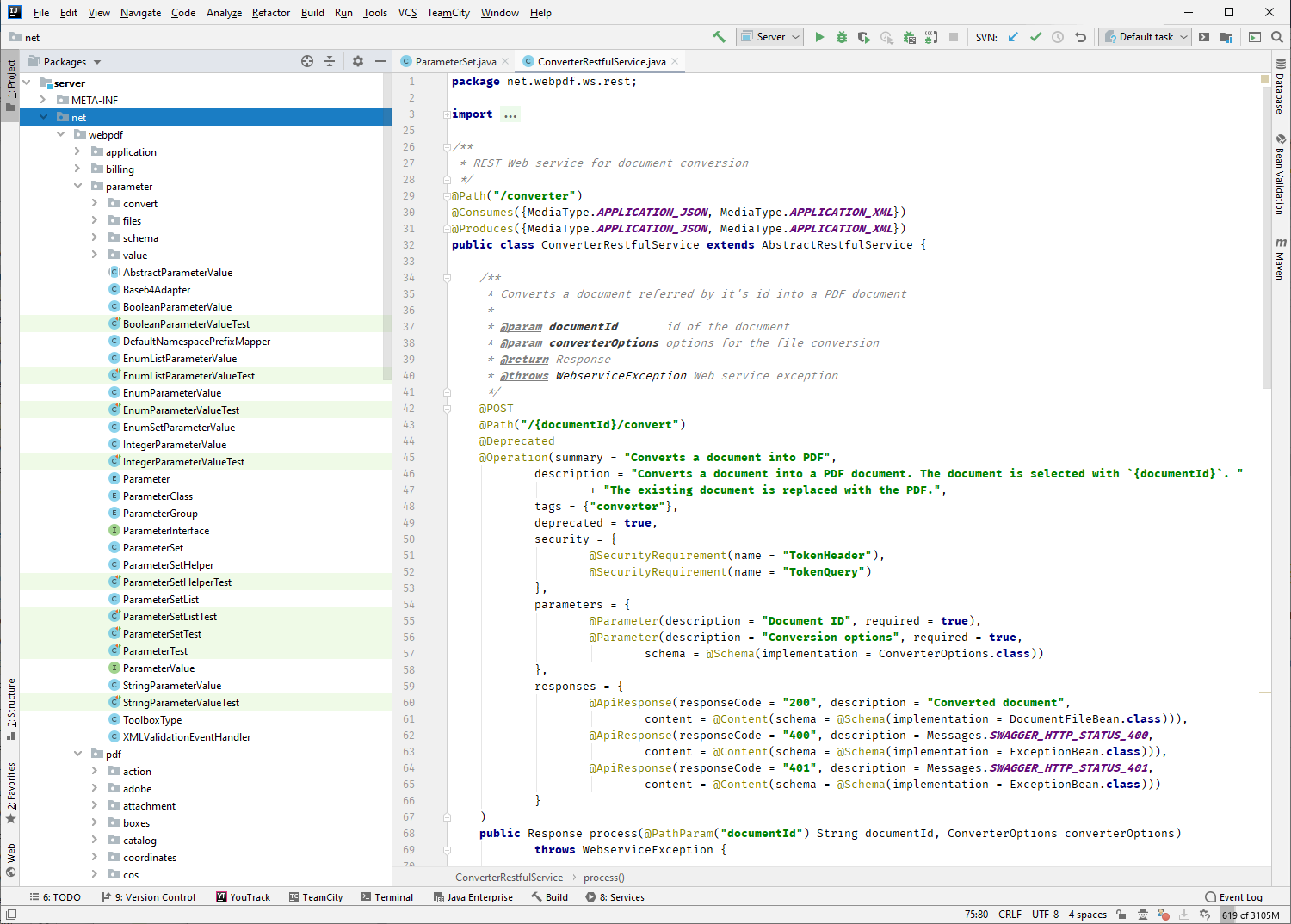Open the Terminal tool window
The image size is (1291, 924).
(x=387, y=897)
